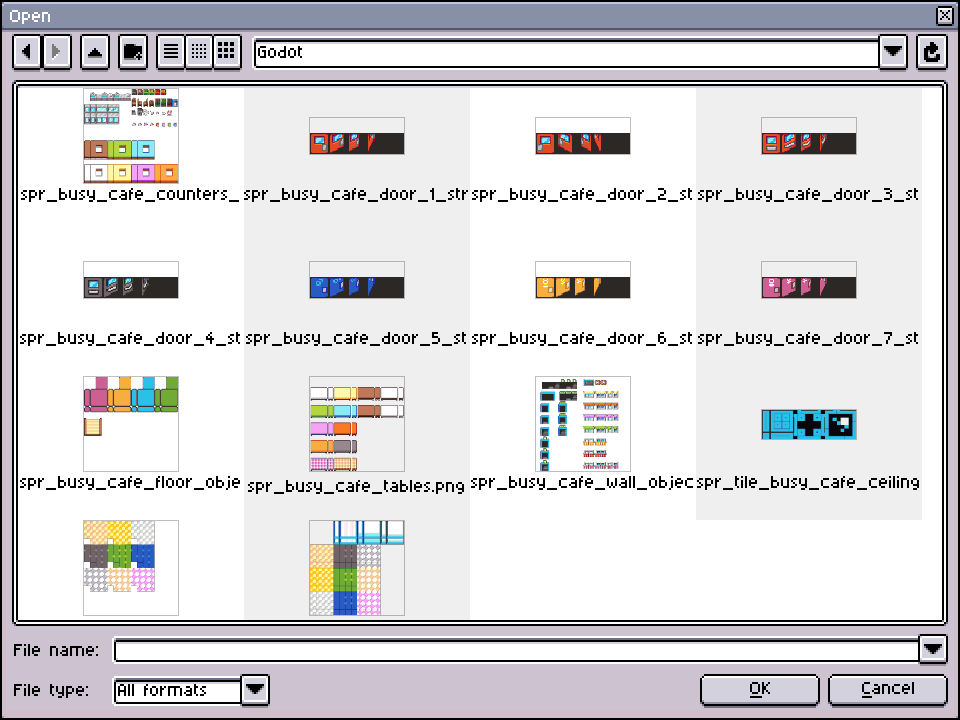Click the spr_busy_cafe_door_6_st file name

click(x=582, y=339)
